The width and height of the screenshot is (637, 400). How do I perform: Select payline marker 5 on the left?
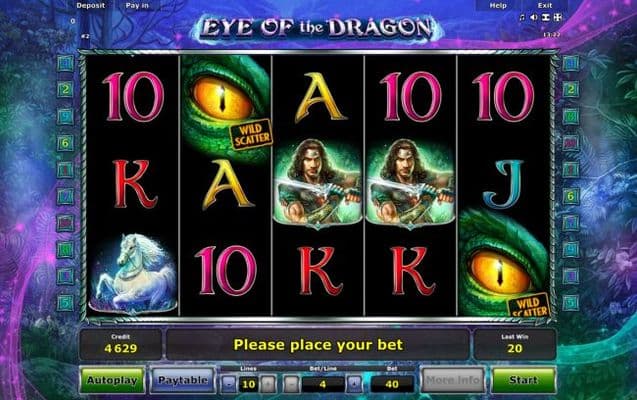pos(65,303)
